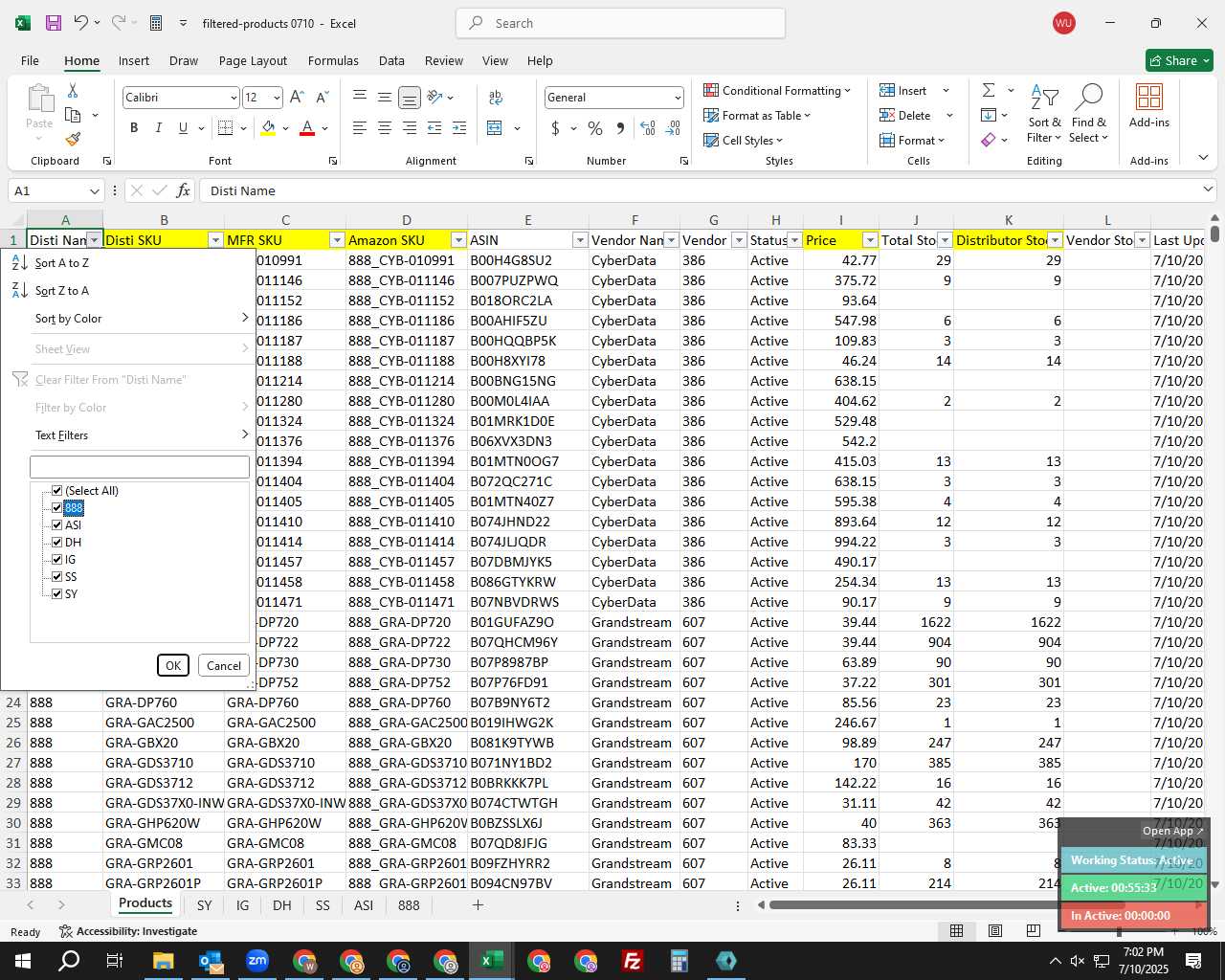The image size is (1225, 980).
Task: Switch to the ASI sheet tab
Action: tap(363, 904)
